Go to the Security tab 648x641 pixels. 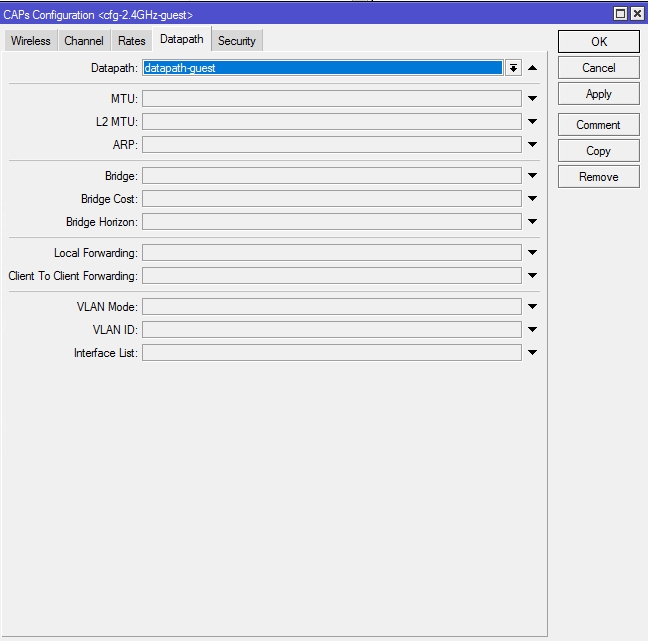tap(237, 41)
